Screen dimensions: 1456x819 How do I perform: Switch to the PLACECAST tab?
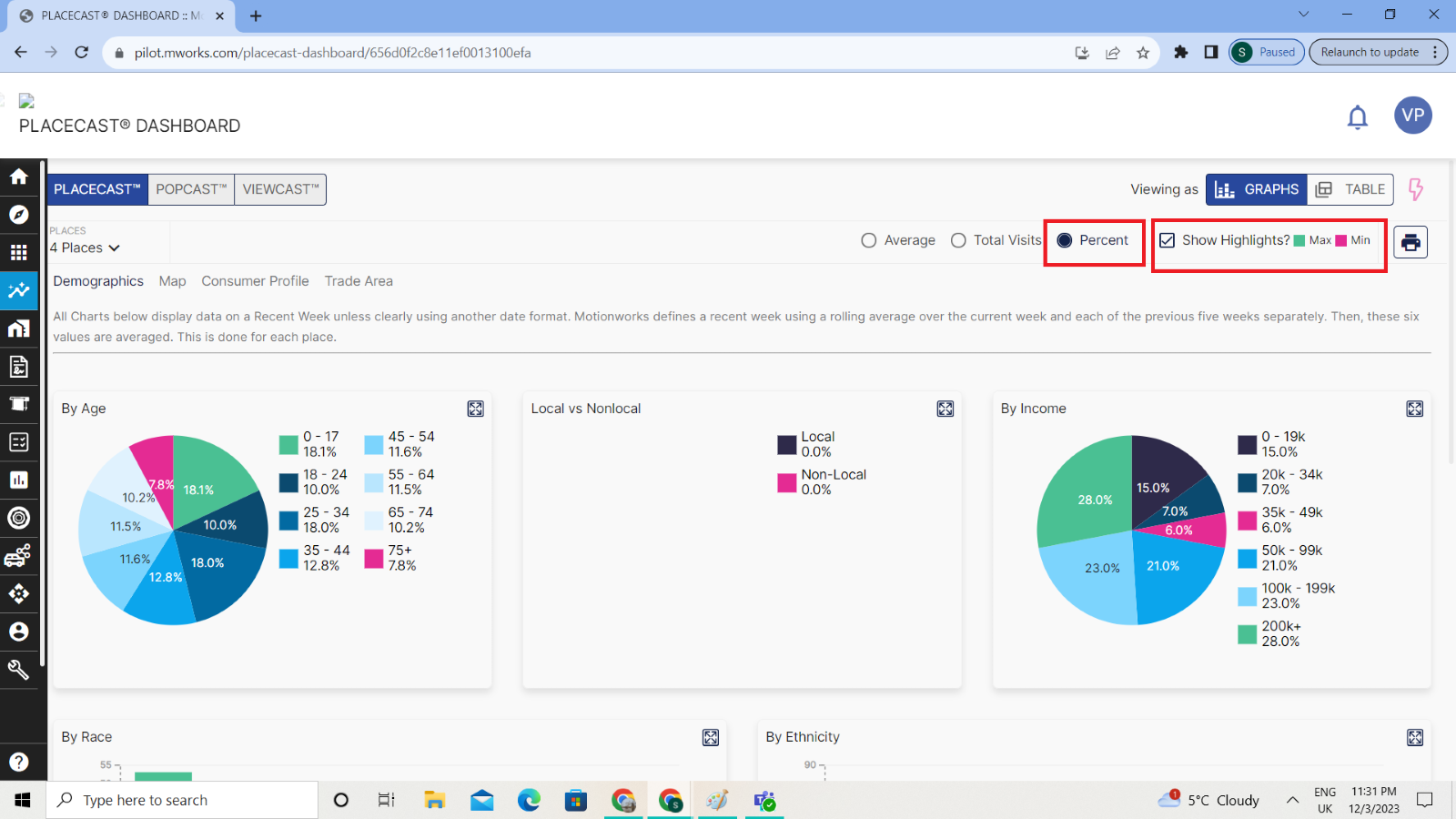(97, 189)
